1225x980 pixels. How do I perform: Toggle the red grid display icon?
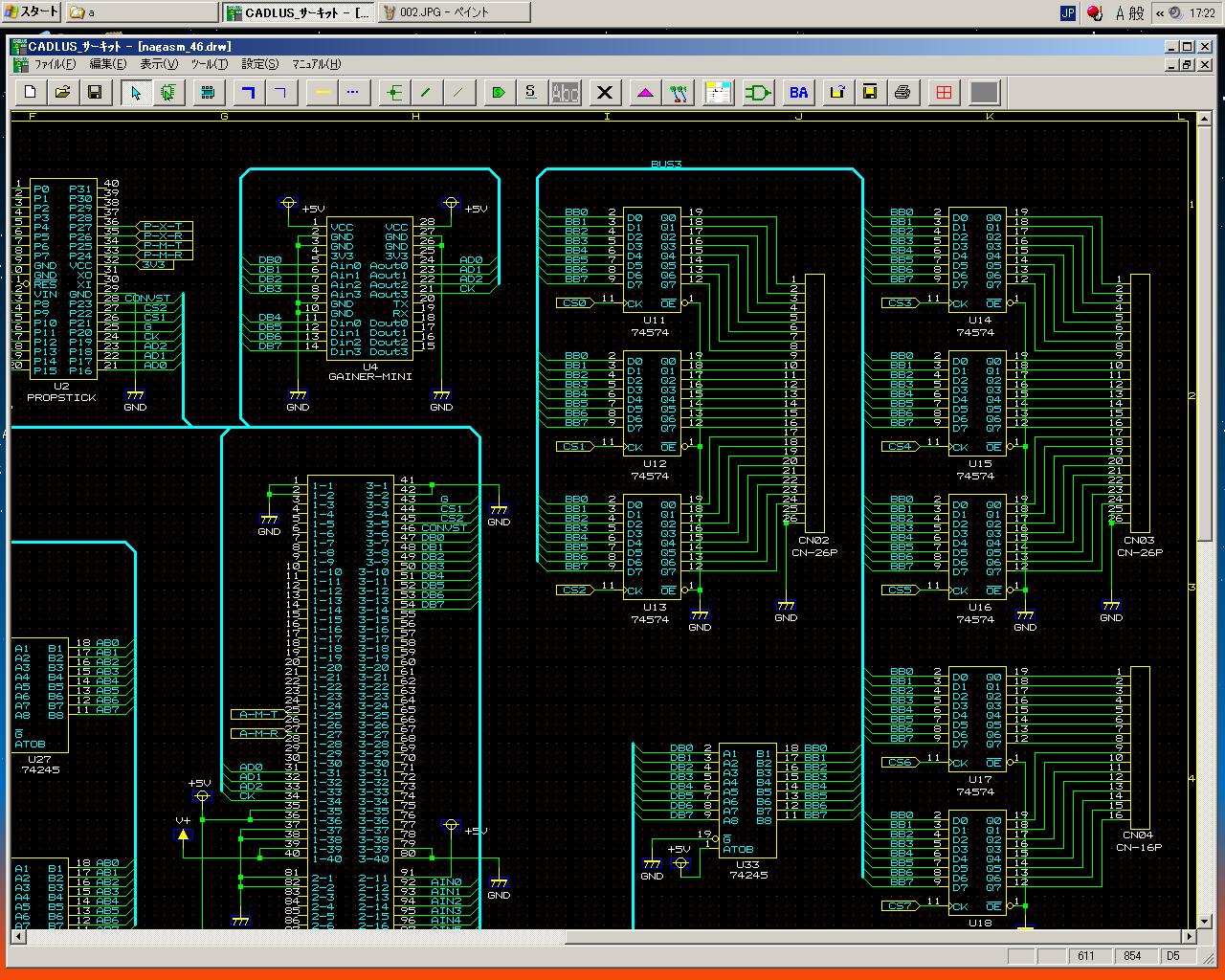944,92
